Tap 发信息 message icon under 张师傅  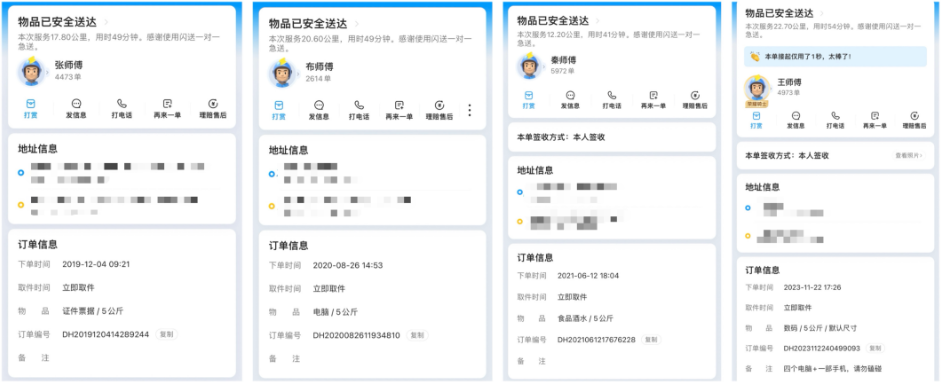(76, 108)
